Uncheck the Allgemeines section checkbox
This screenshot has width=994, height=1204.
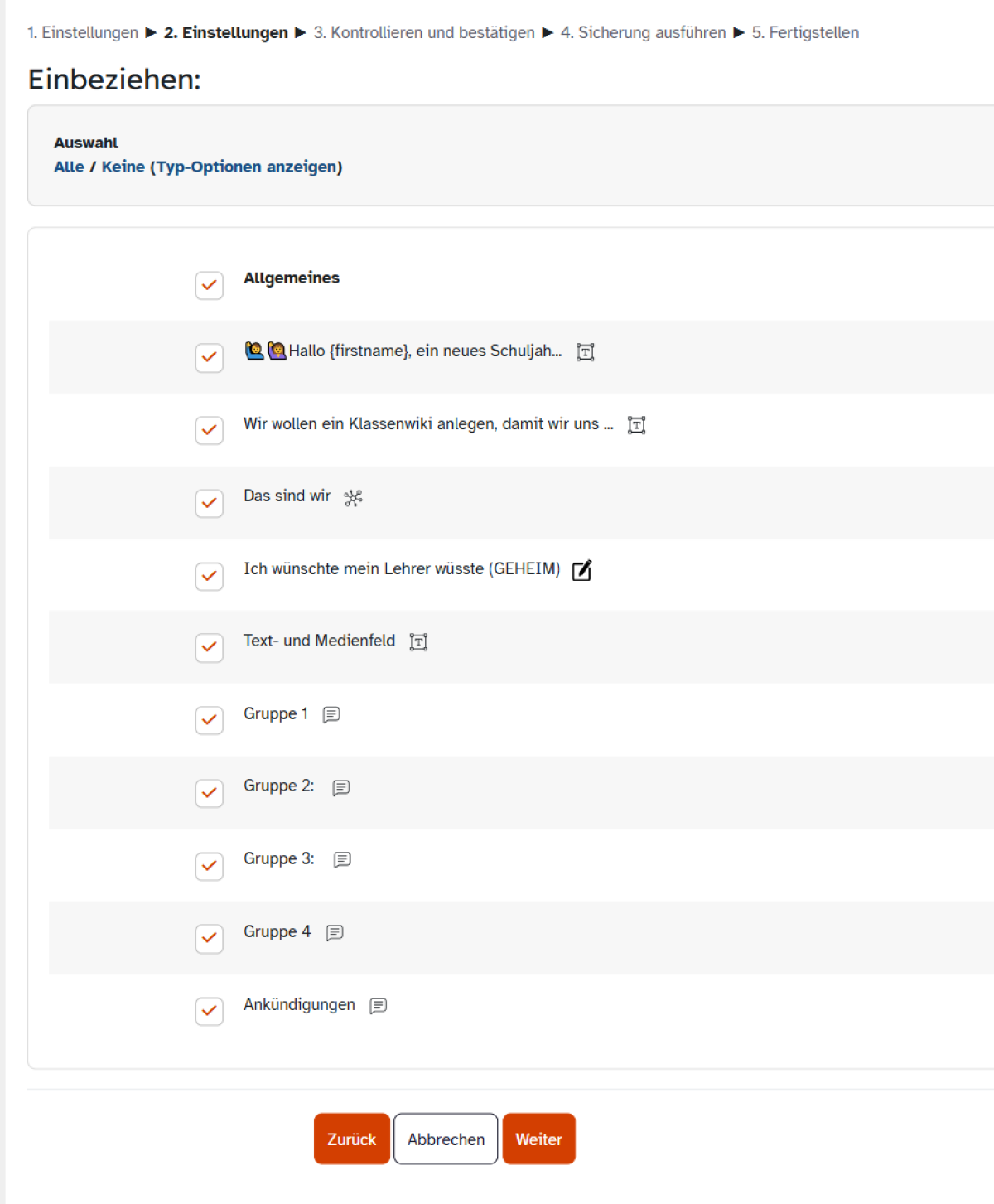click(210, 285)
